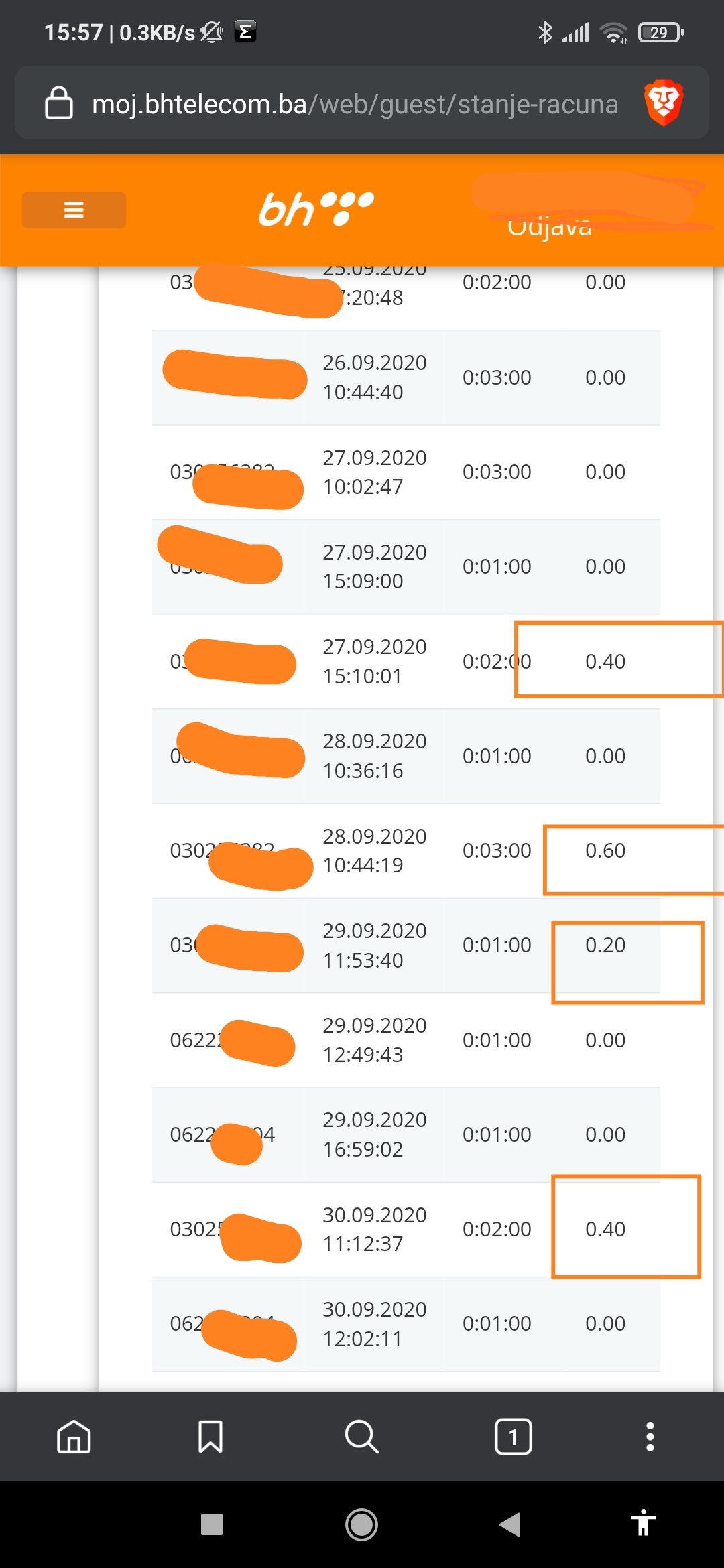724x1568 pixels.
Task: Select the 0.60 charge on 28.09.2020 10:44:19
Action: [605, 850]
